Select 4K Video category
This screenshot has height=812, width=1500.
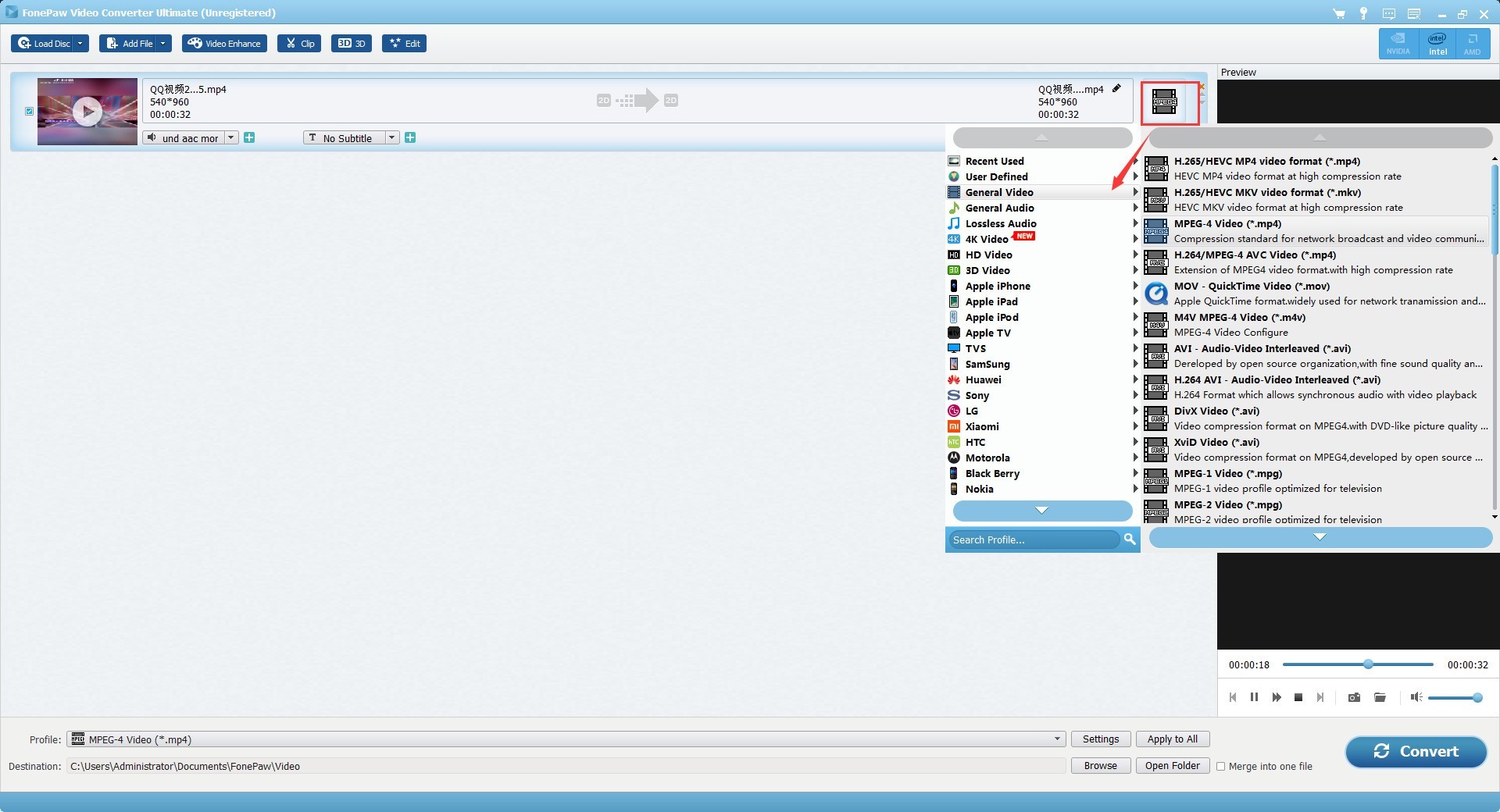[1042, 239]
